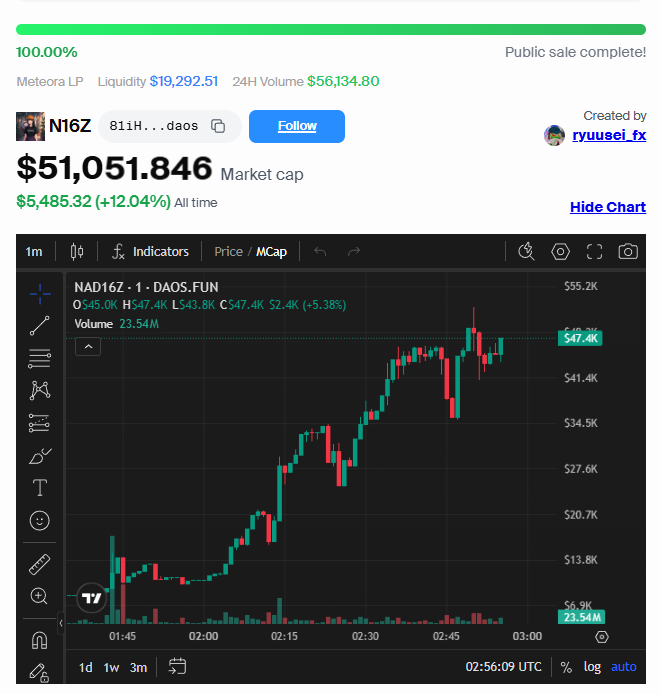This screenshot has height=694, width=660.
Task: Select the Text annotation tool
Action: [40, 488]
